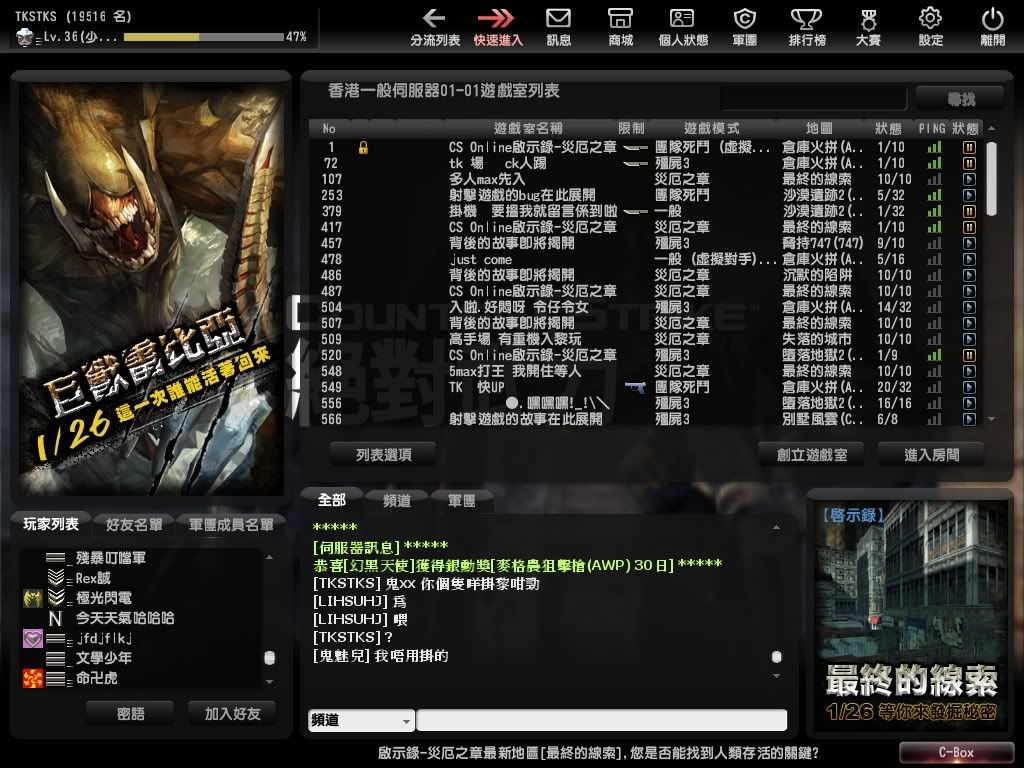This screenshot has width=1024, height=768.
Task: Open the 排行榜 ranking trophy icon
Action: (x=805, y=19)
